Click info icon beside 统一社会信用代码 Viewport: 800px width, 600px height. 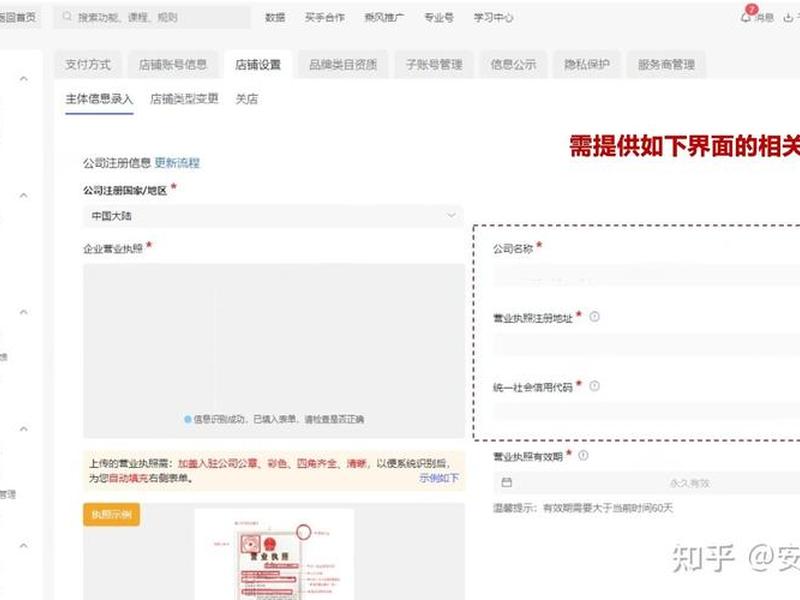[x=594, y=386]
